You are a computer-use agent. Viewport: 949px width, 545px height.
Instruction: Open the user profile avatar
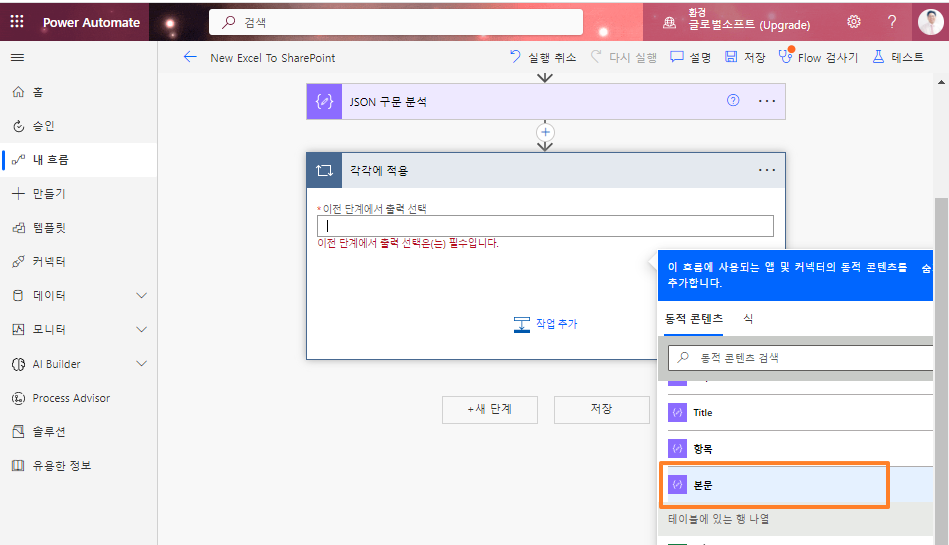930,22
